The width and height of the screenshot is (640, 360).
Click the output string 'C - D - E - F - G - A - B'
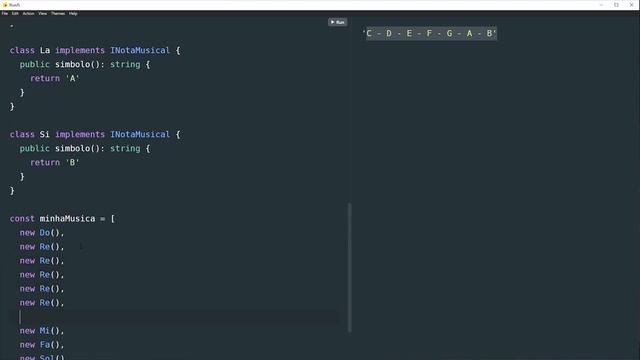429,33
